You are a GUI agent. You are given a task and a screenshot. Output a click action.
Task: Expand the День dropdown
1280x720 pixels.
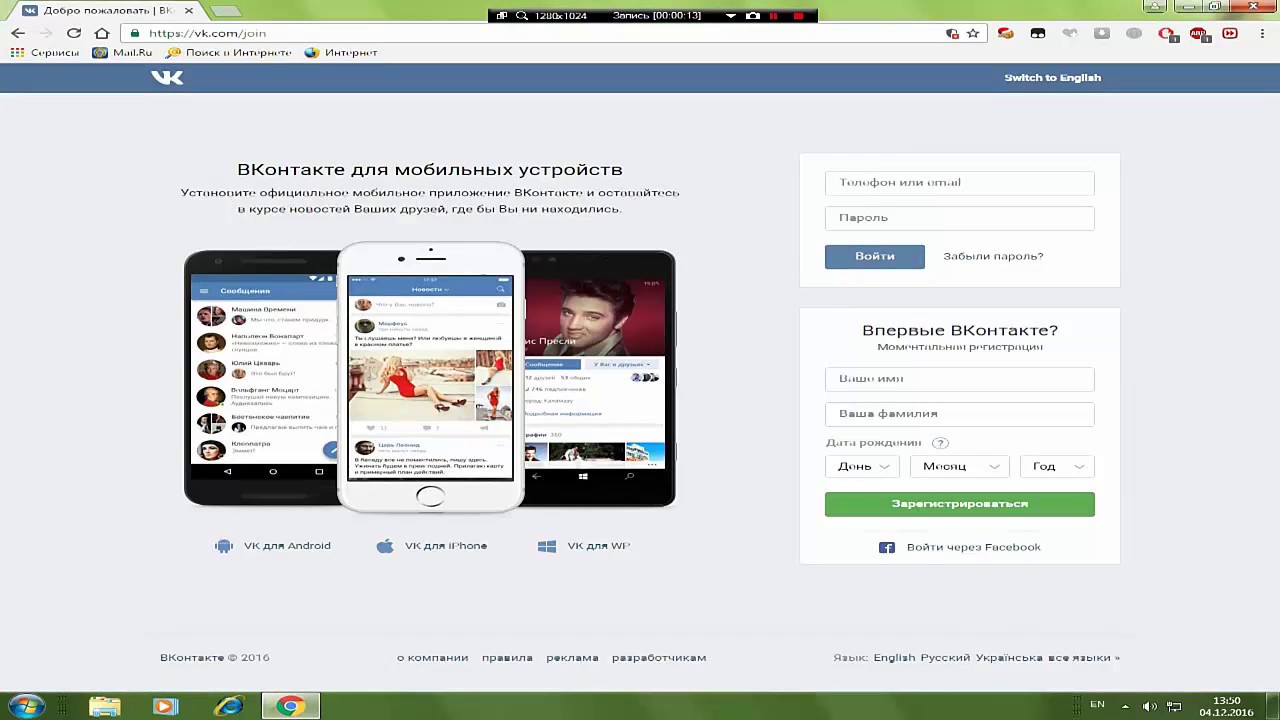tap(863, 466)
